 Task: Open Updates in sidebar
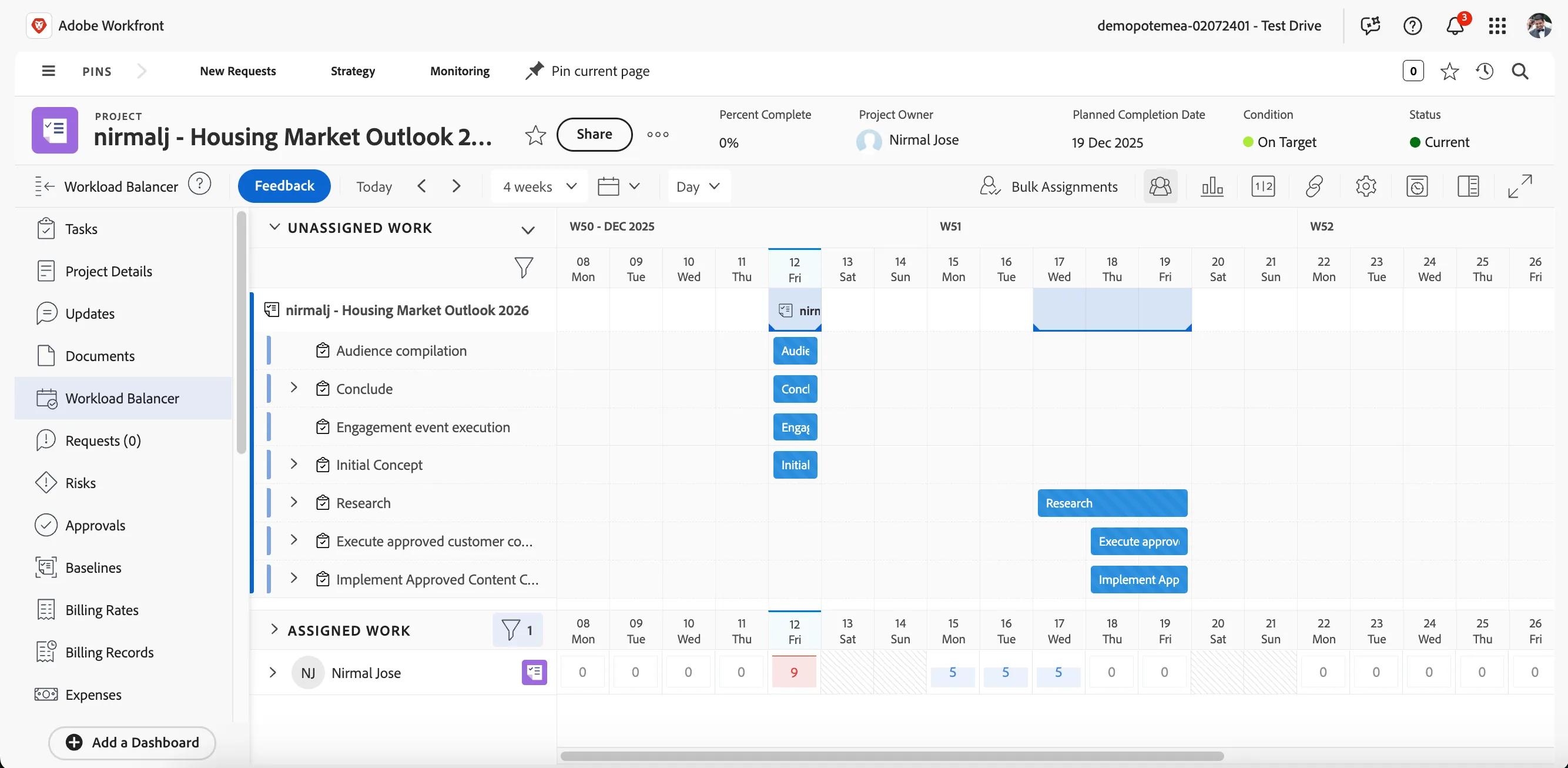click(x=123, y=313)
